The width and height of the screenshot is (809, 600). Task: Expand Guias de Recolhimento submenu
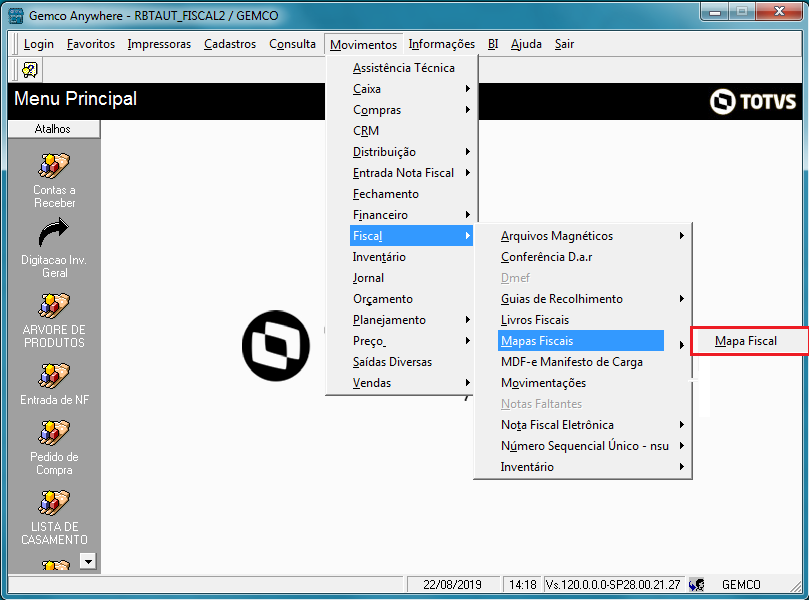pos(593,299)
